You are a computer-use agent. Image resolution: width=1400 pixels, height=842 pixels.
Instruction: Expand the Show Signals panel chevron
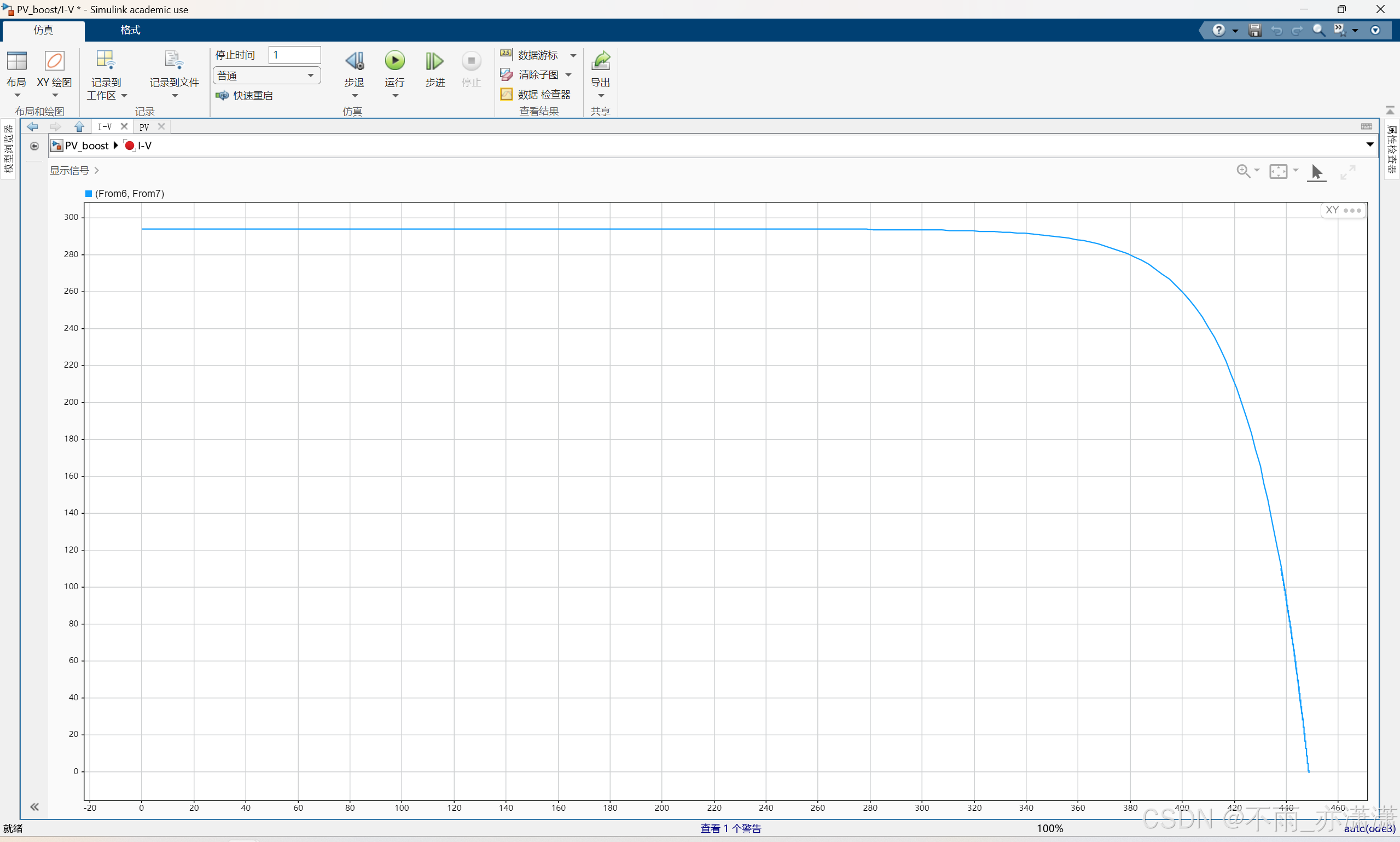pyautogui.click(x=97, y=170)
